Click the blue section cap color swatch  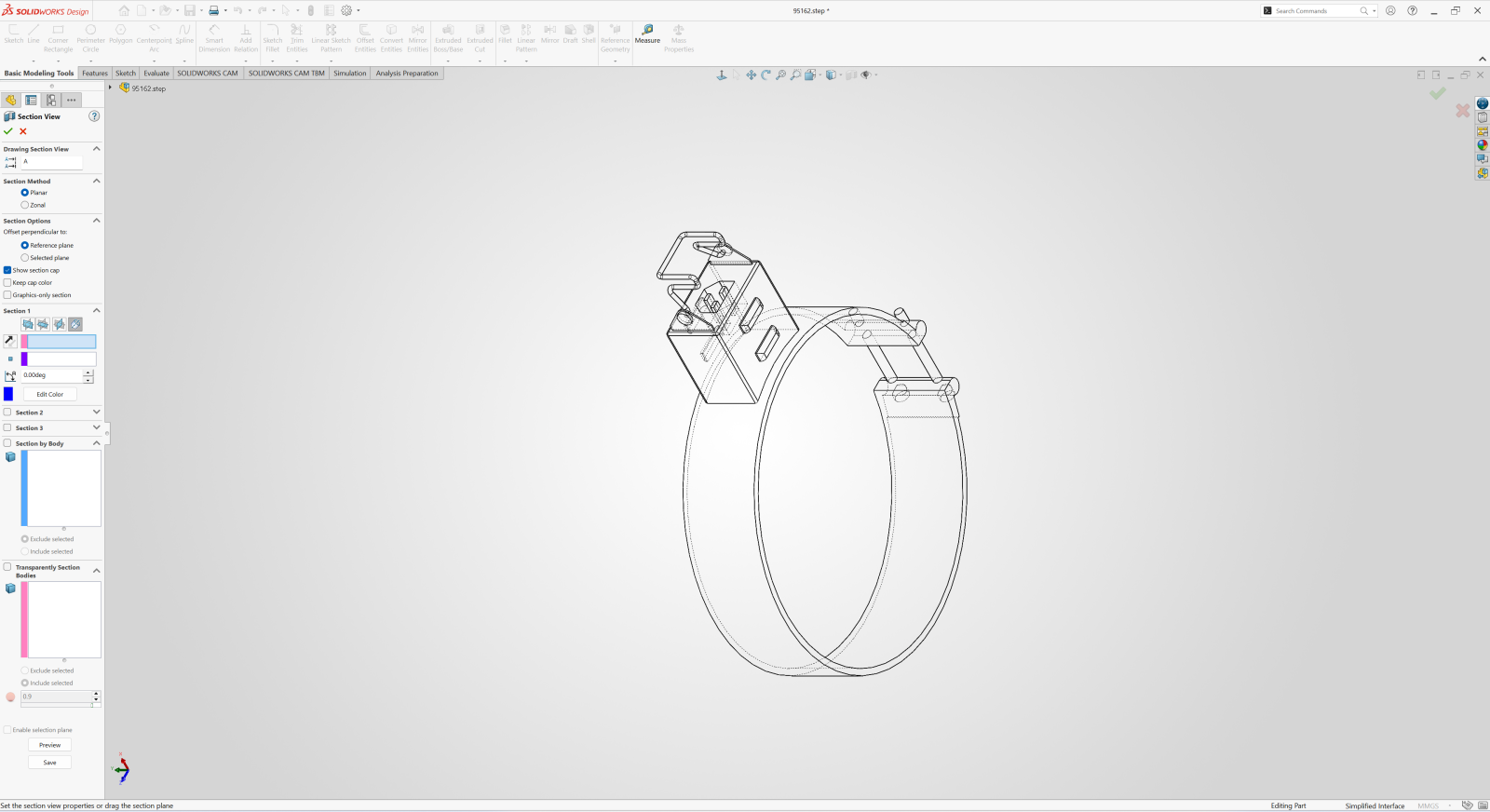point(8,394)
